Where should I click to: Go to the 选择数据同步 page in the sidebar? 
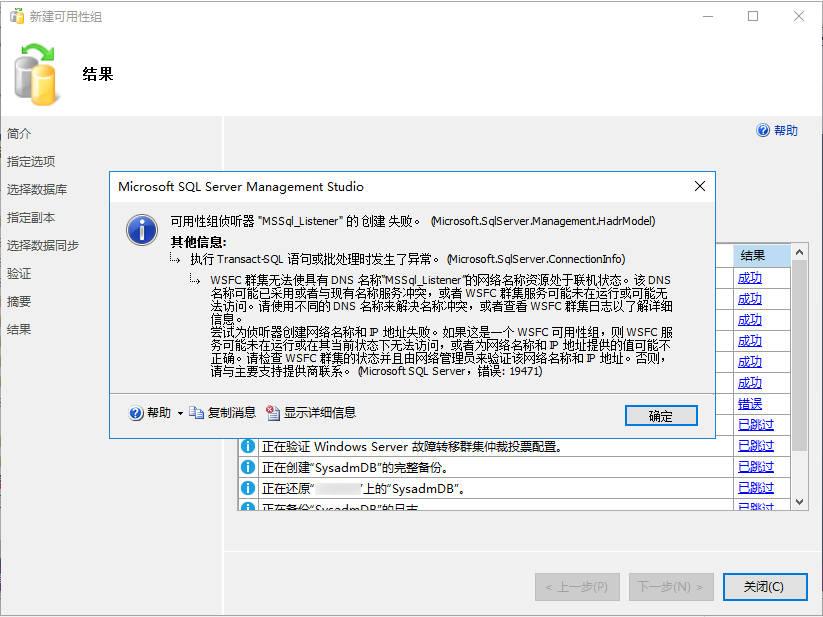coord(43,246)
